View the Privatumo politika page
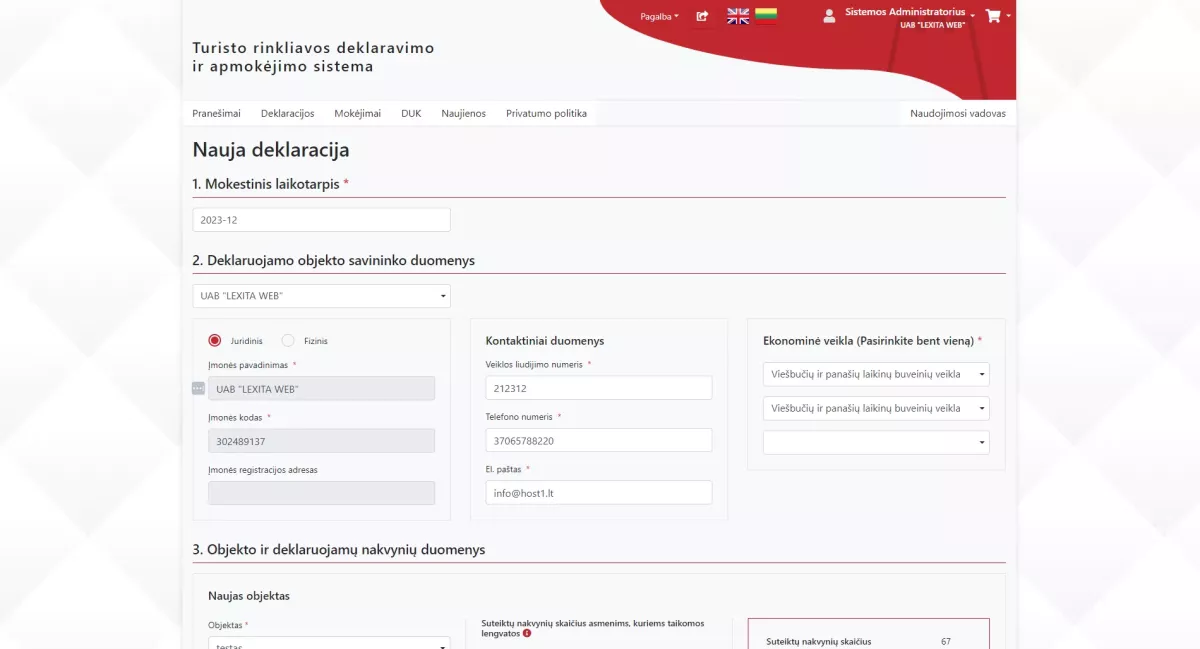This screenshot has height=649, width=1200. tap(546, 113)
